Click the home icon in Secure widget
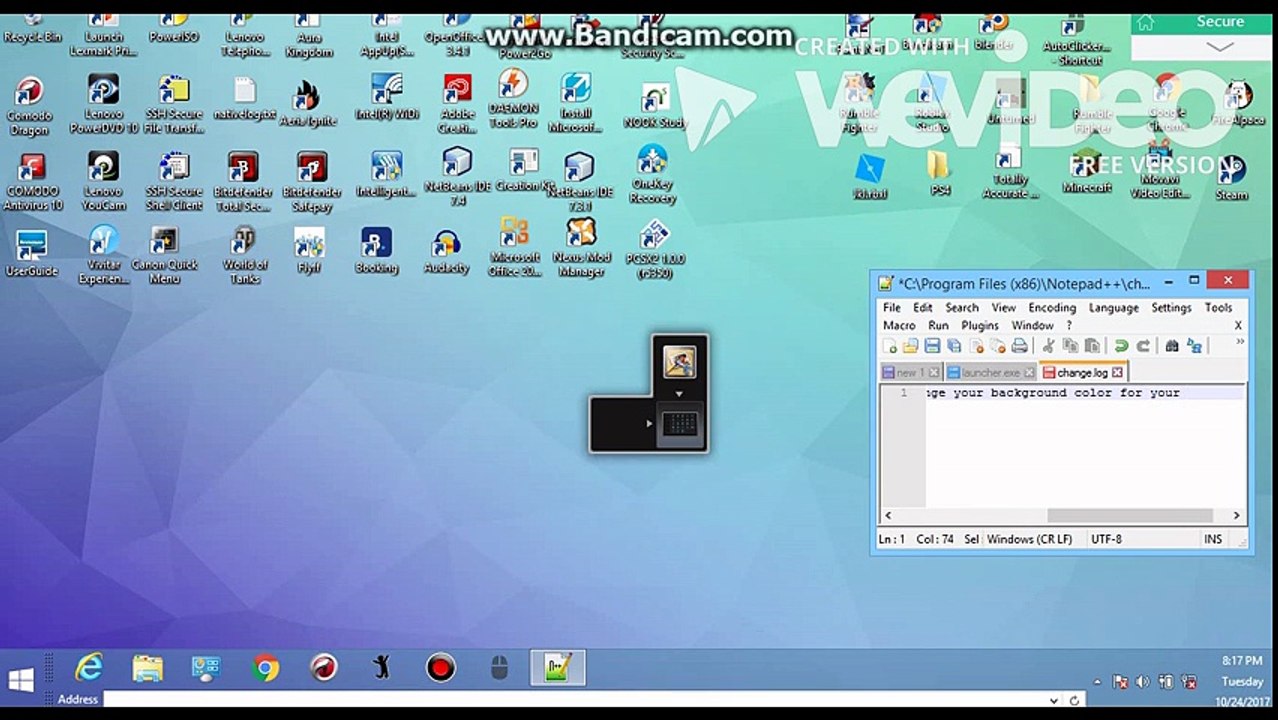This screenshot has width=1278, height=720. pos(1146,22)
